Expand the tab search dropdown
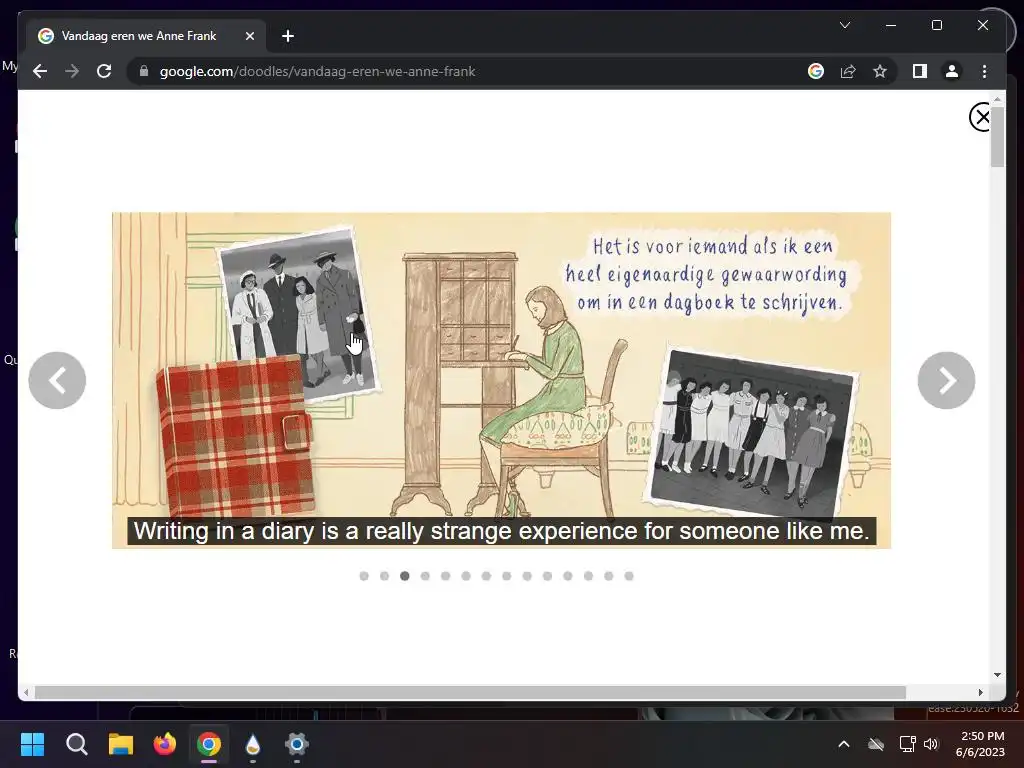 click(844, 25)
